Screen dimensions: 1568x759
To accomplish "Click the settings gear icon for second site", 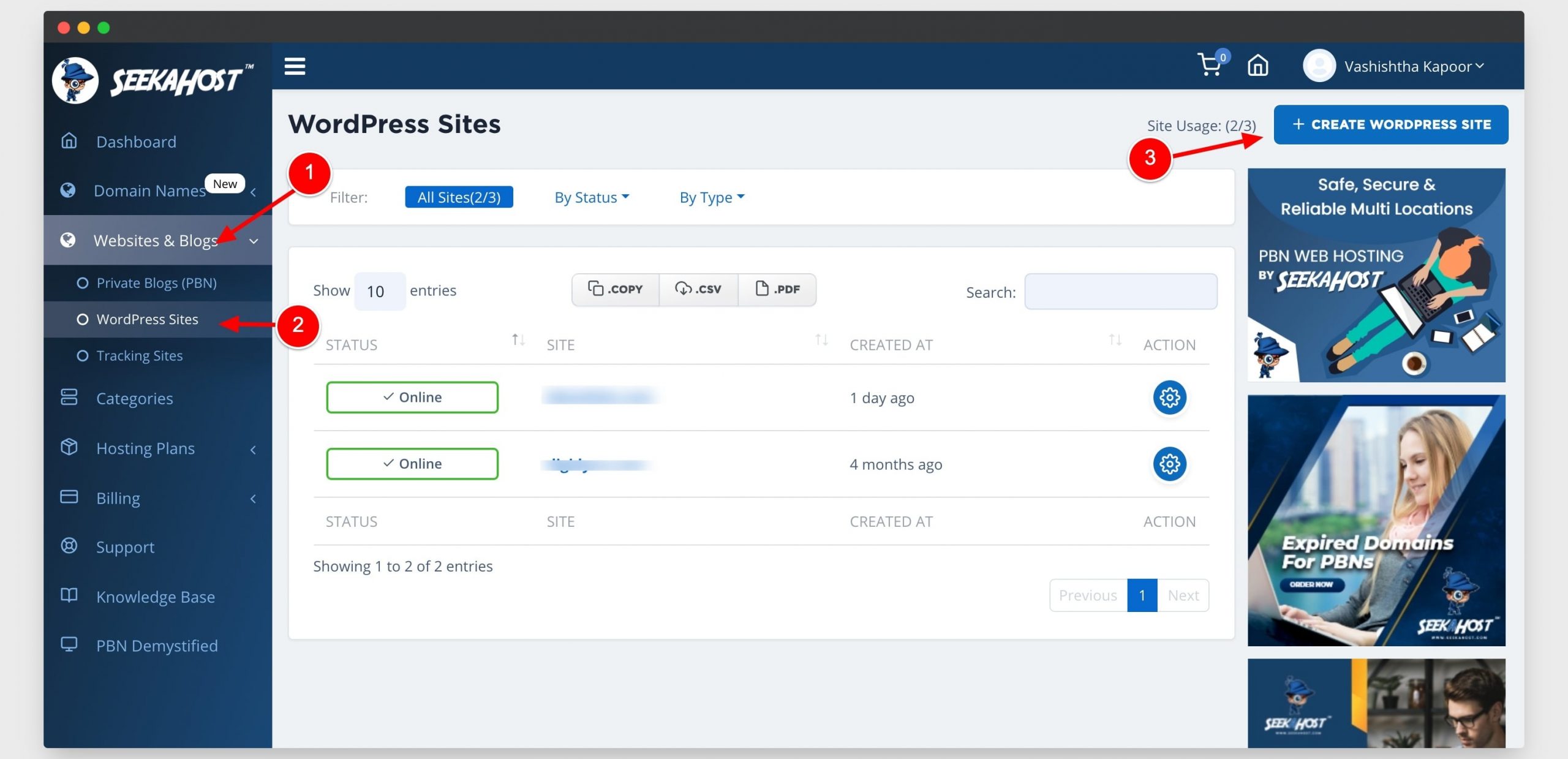I will (x=1167, y=463).
